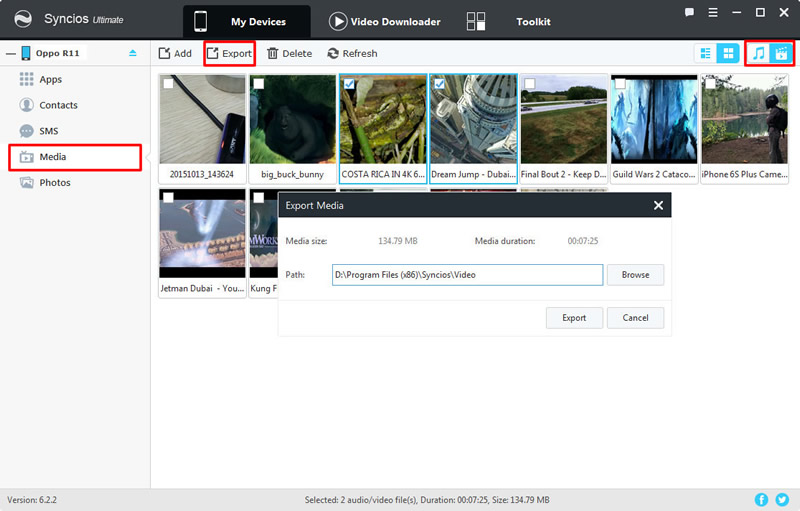Click the export Path input field
This screenshot has width=800, height=511.
(x=467, y=275)
